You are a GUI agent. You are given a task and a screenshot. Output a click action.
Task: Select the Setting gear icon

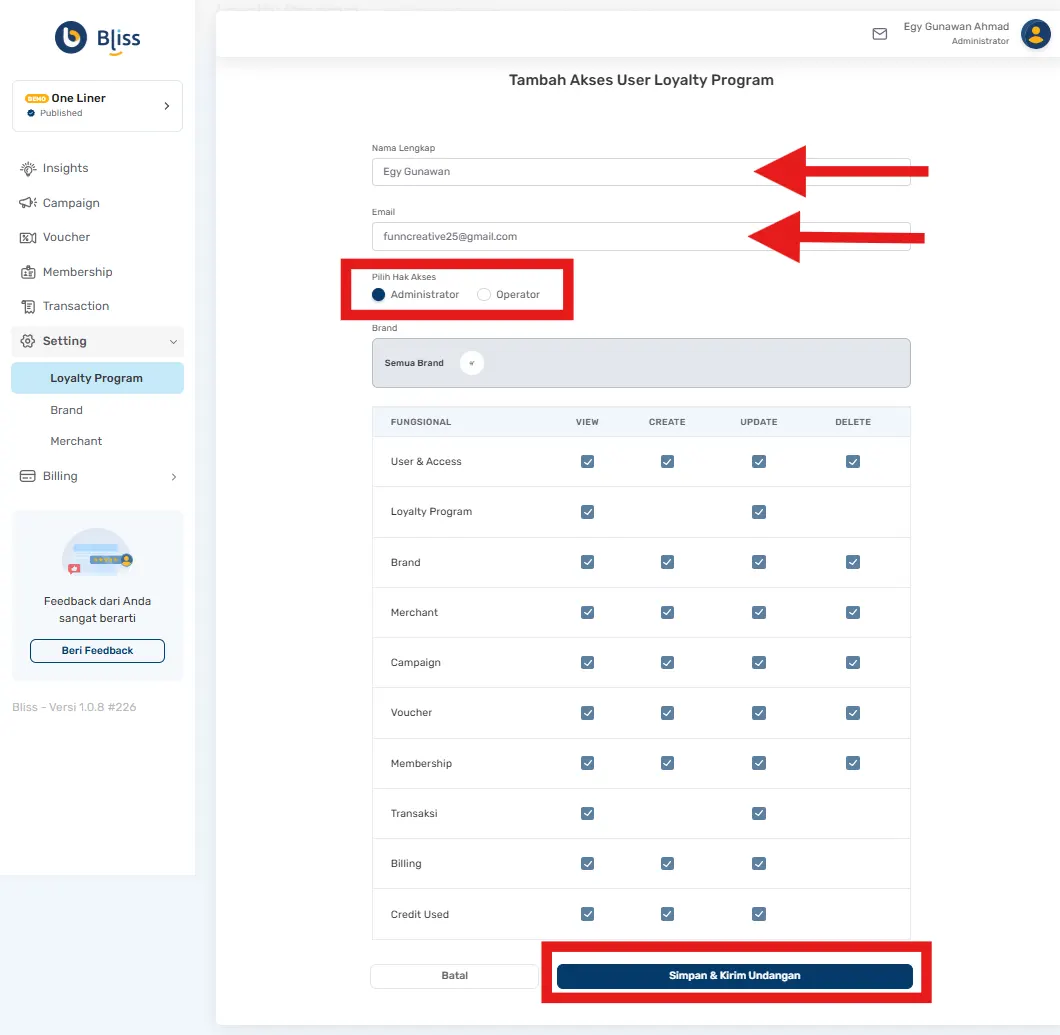[x=29, y=341]
